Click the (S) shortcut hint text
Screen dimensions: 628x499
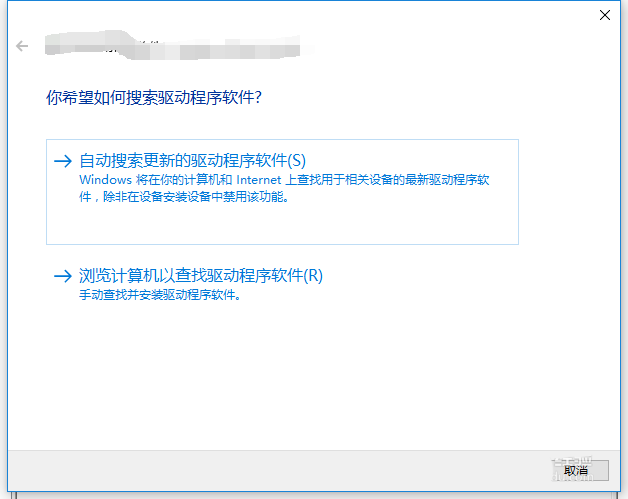297,161
